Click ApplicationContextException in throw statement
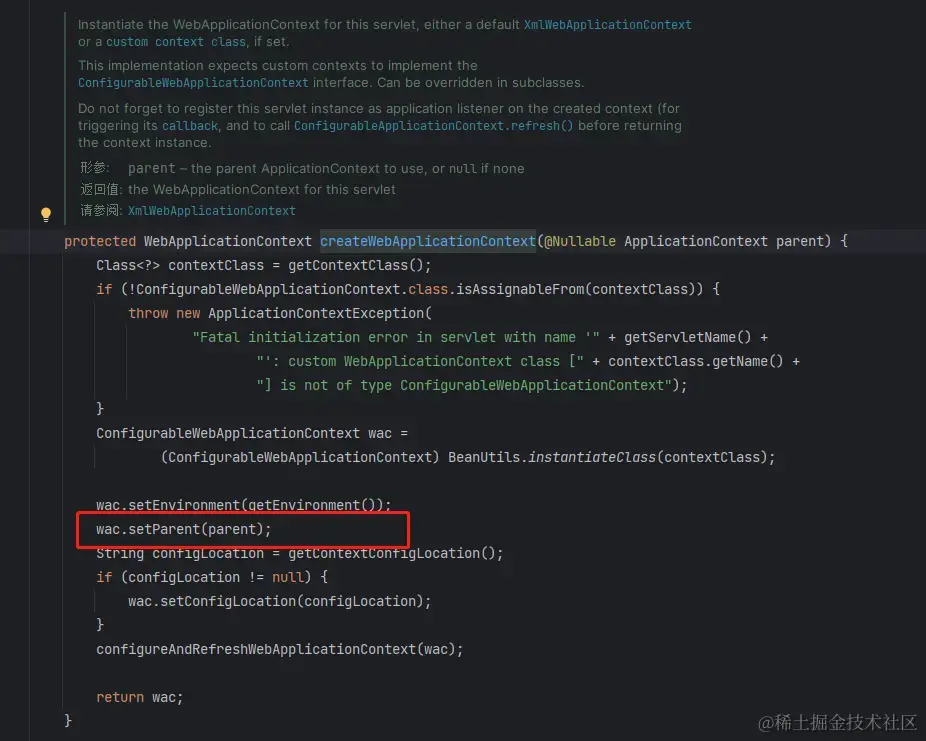Viewport: 926px width, 741px height. coord(316,313)
